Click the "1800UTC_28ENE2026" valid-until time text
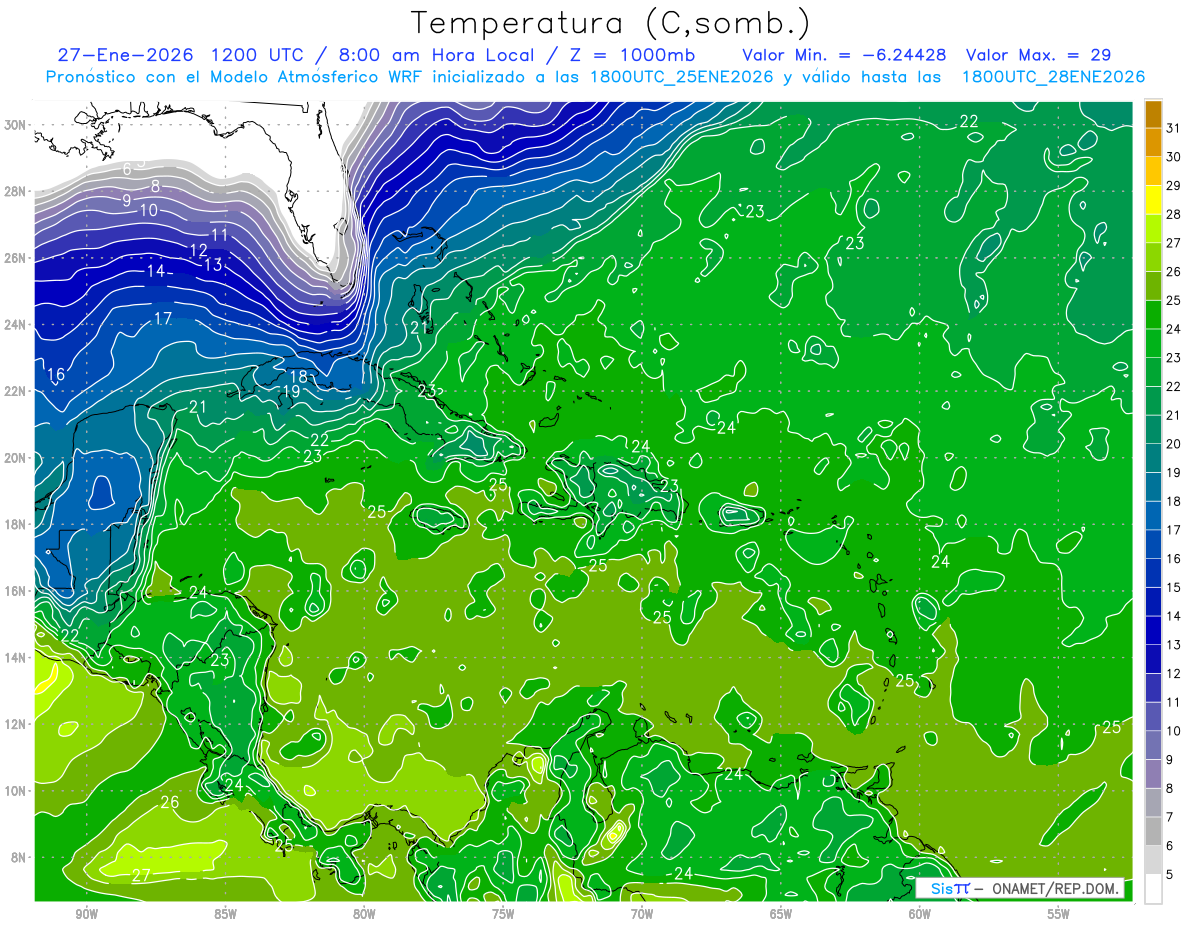Viewport: 1200px width, 927px height. 1053,77
